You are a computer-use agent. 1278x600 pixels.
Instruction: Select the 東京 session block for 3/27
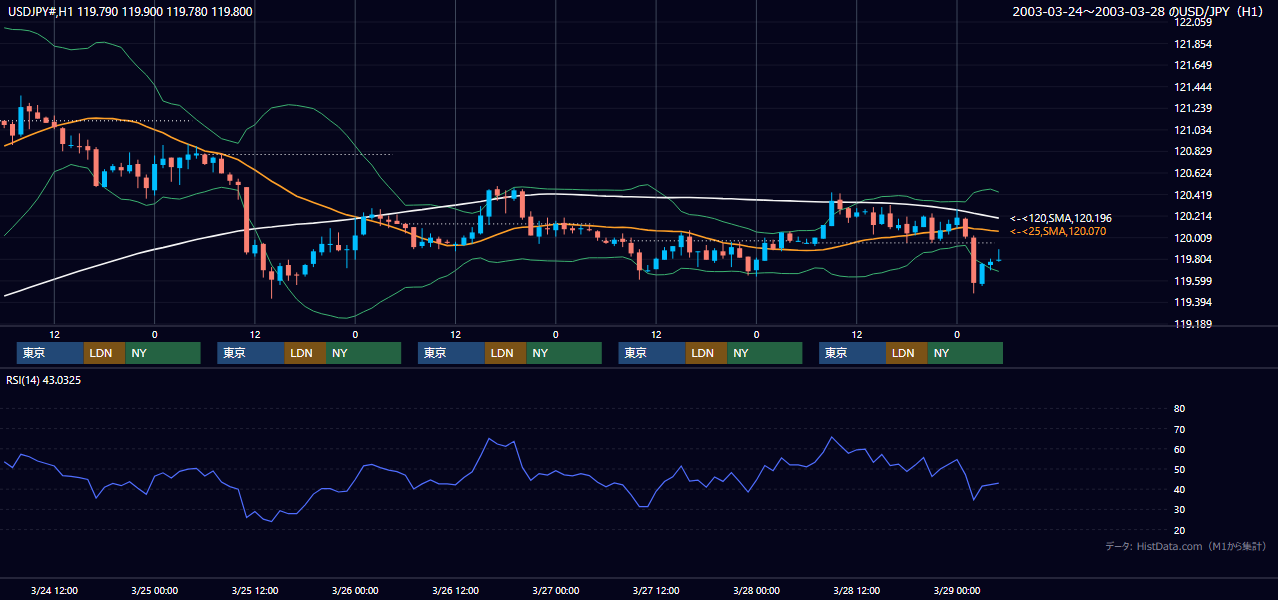coord(652,353)
